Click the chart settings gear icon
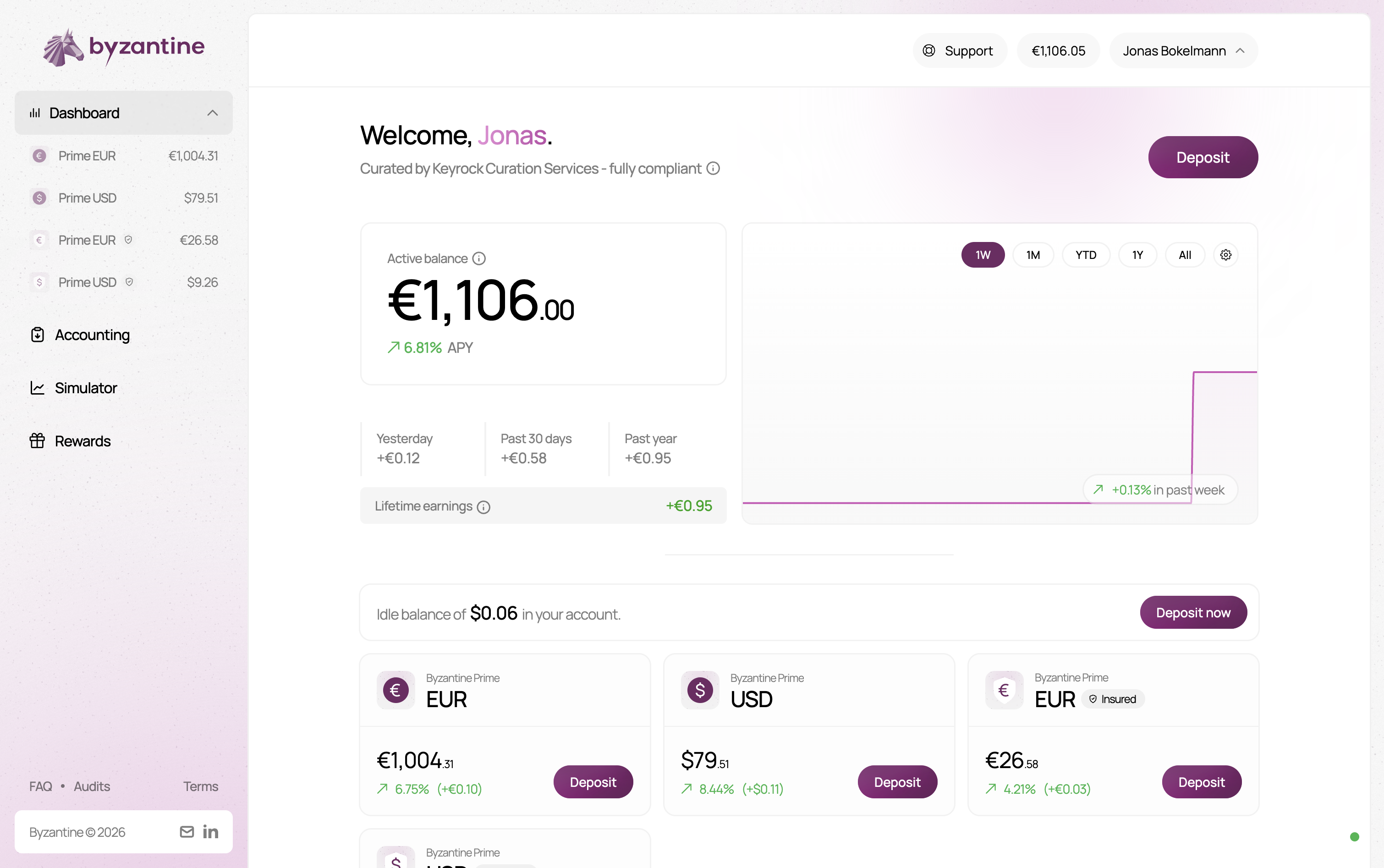 coord(1225,255)
